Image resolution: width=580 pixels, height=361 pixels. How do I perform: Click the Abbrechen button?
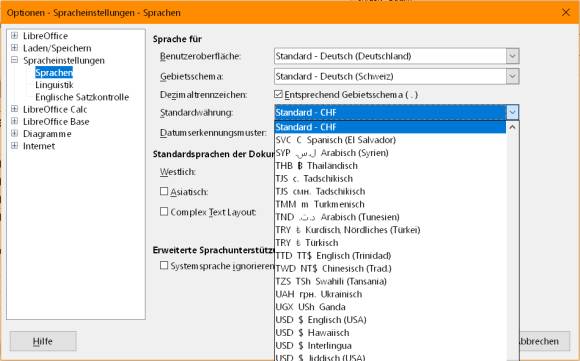[544, 341]
